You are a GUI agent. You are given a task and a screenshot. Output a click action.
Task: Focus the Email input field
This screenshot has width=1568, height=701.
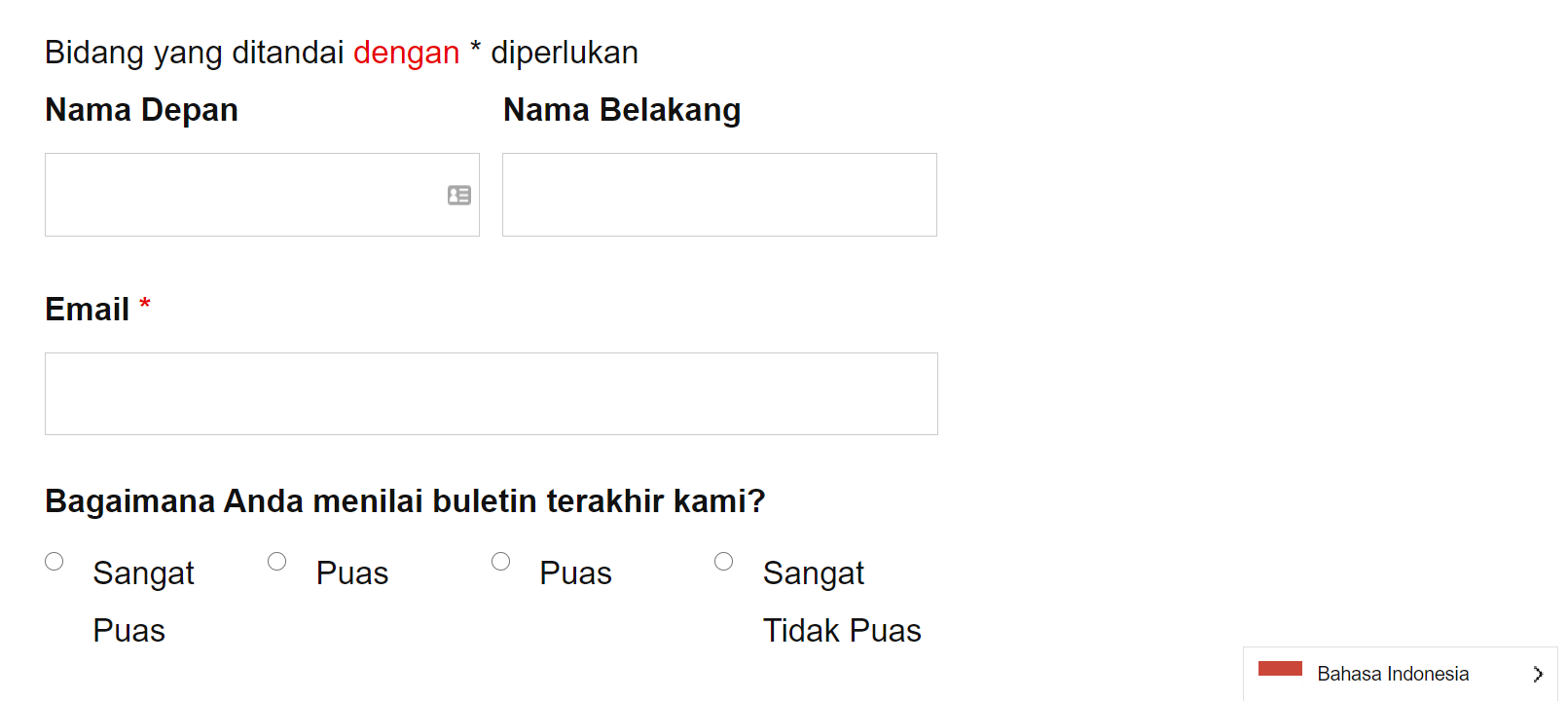click(x=491, y=394)
